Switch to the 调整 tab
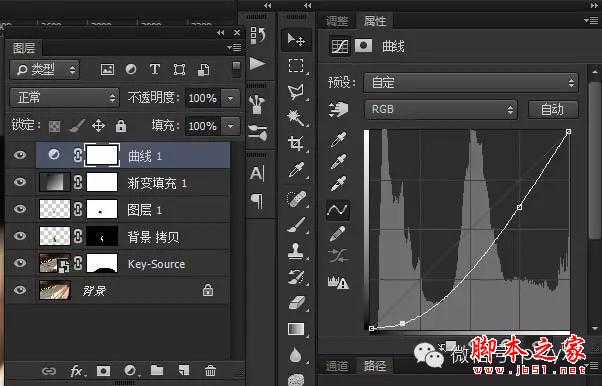This screenshot has width=602, height=386. [x=337, y=21]
